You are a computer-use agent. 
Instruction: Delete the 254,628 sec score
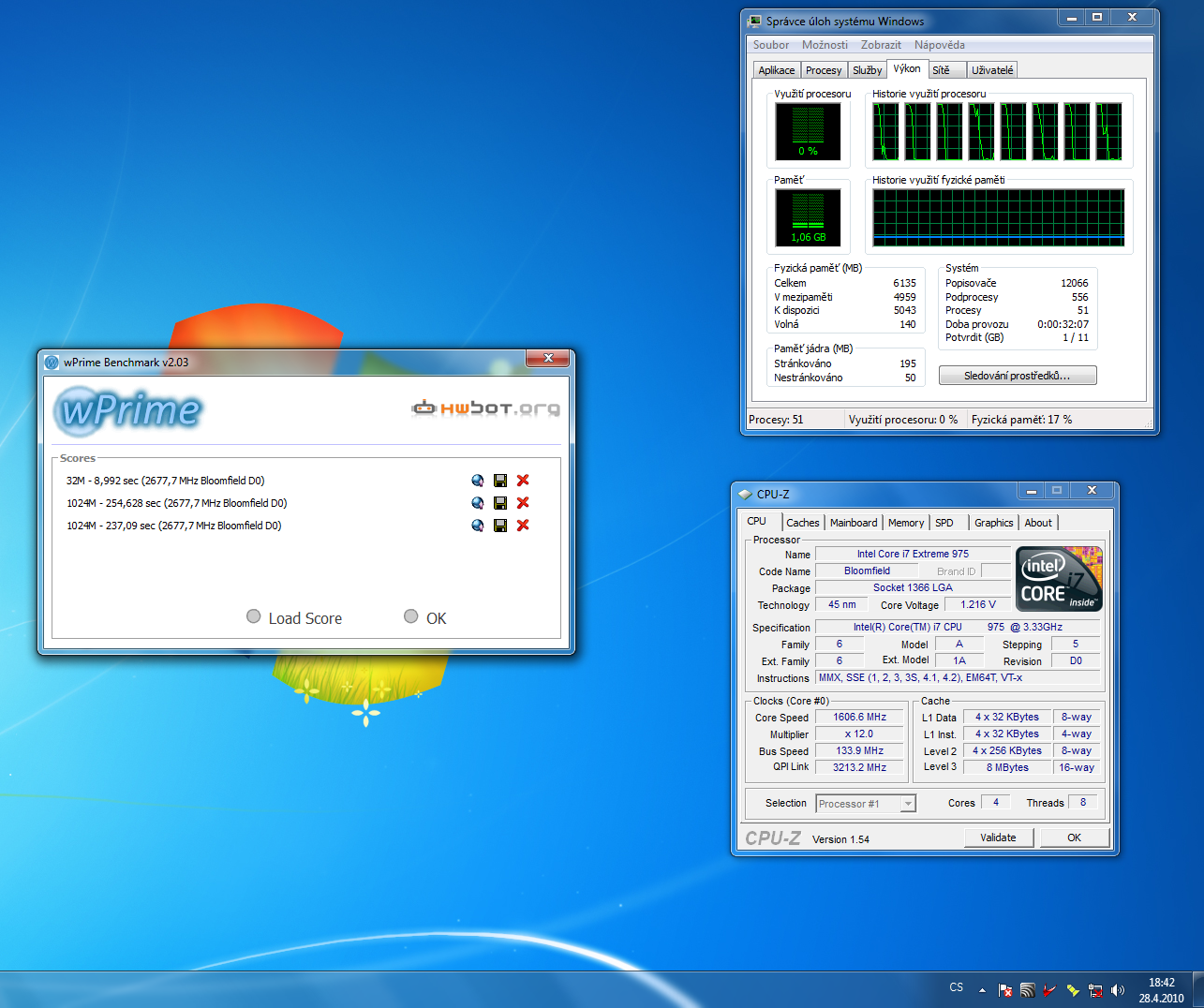[x=523, y=503]
